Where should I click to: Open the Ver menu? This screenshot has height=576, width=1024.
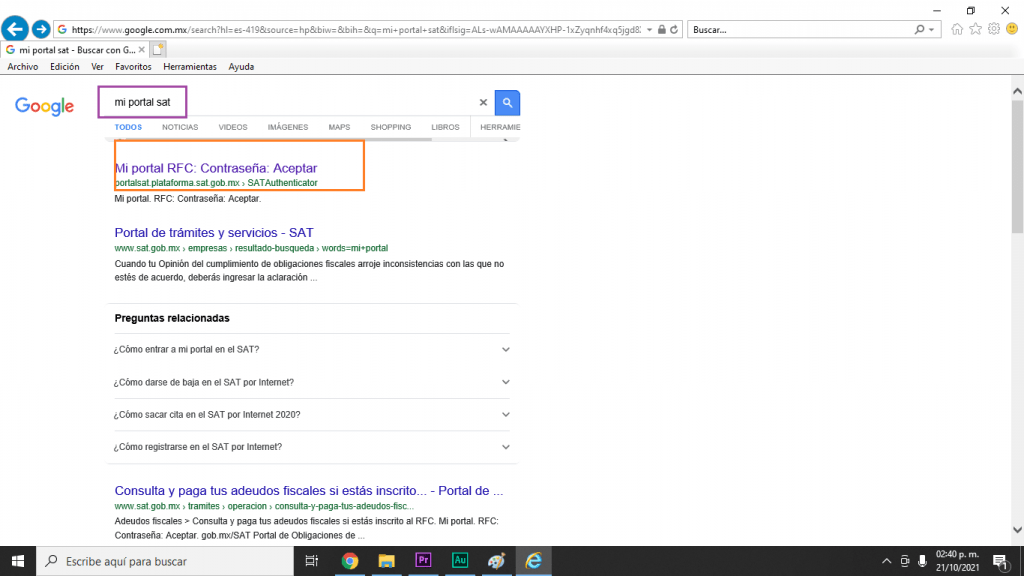coord(97,67)
